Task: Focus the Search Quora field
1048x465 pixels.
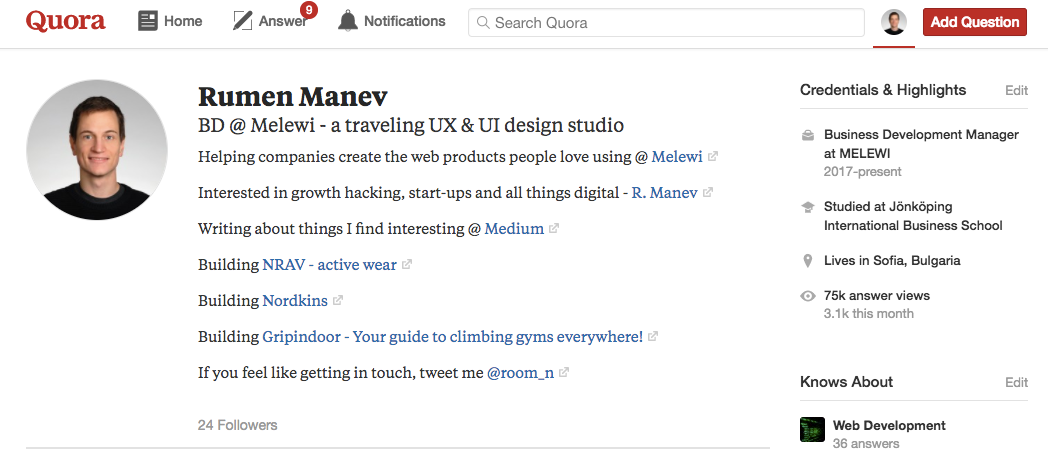Action: pos(666,23)
